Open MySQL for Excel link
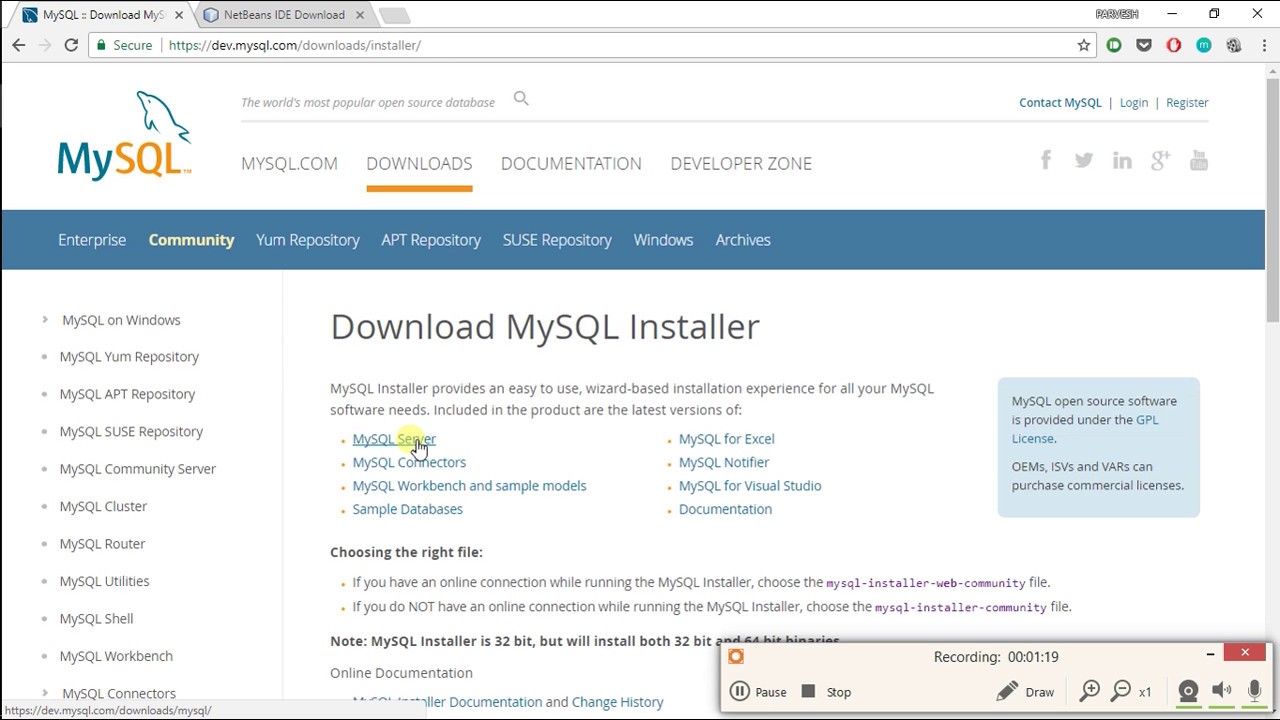Screen dimensions: 1280x720 pyautogui.click(x=726, y=439)
